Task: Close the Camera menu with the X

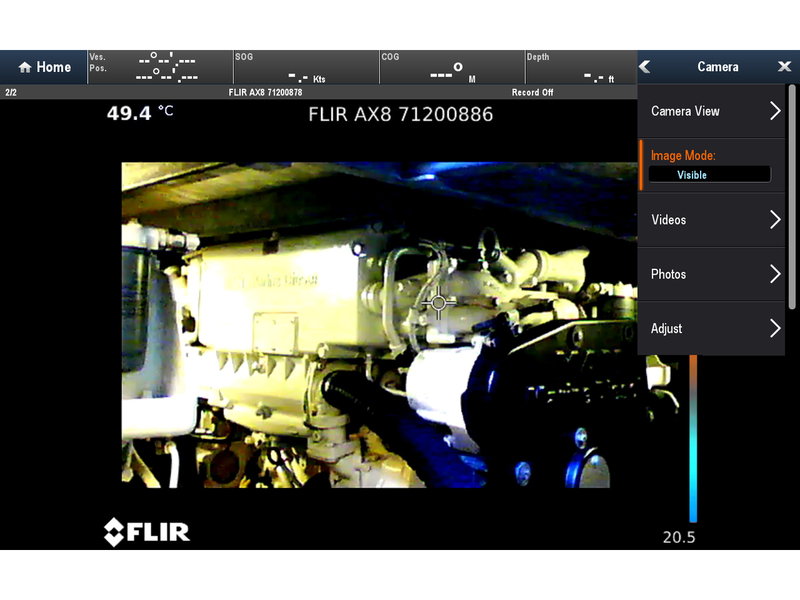Action: coord(784,67)
